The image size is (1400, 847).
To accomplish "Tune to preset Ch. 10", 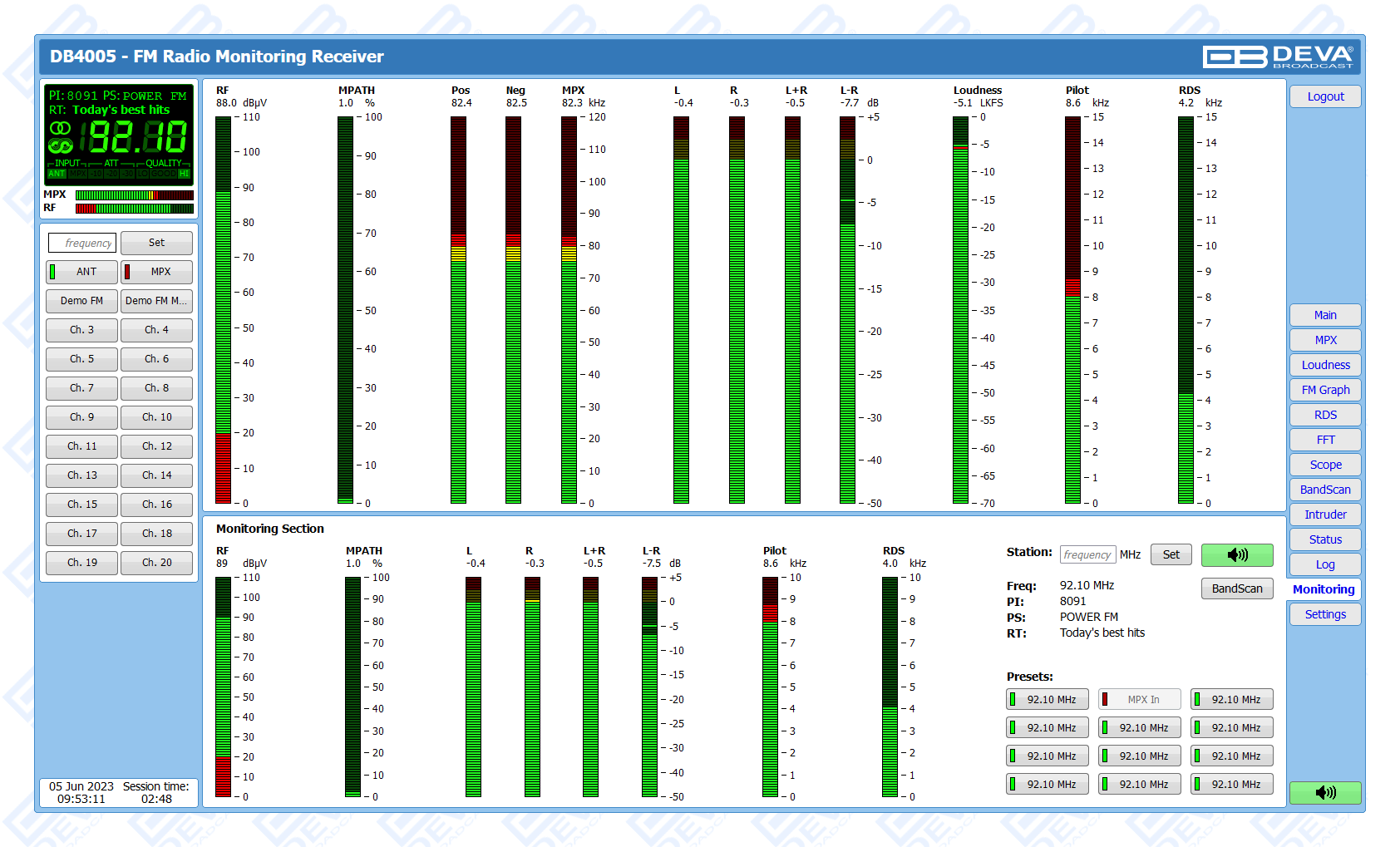I will pos(156,417).
